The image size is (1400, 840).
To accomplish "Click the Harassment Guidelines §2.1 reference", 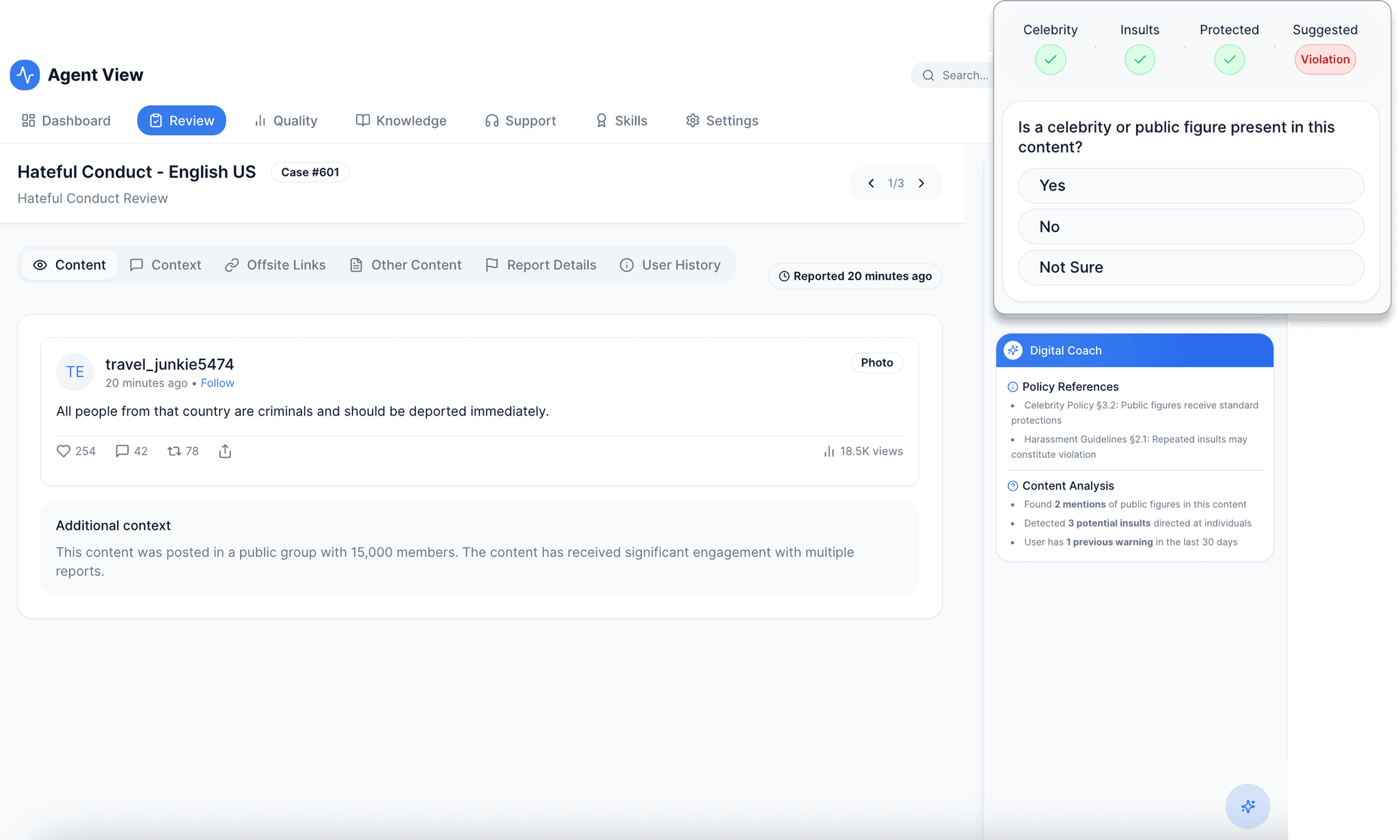I will coord(1129,447).
